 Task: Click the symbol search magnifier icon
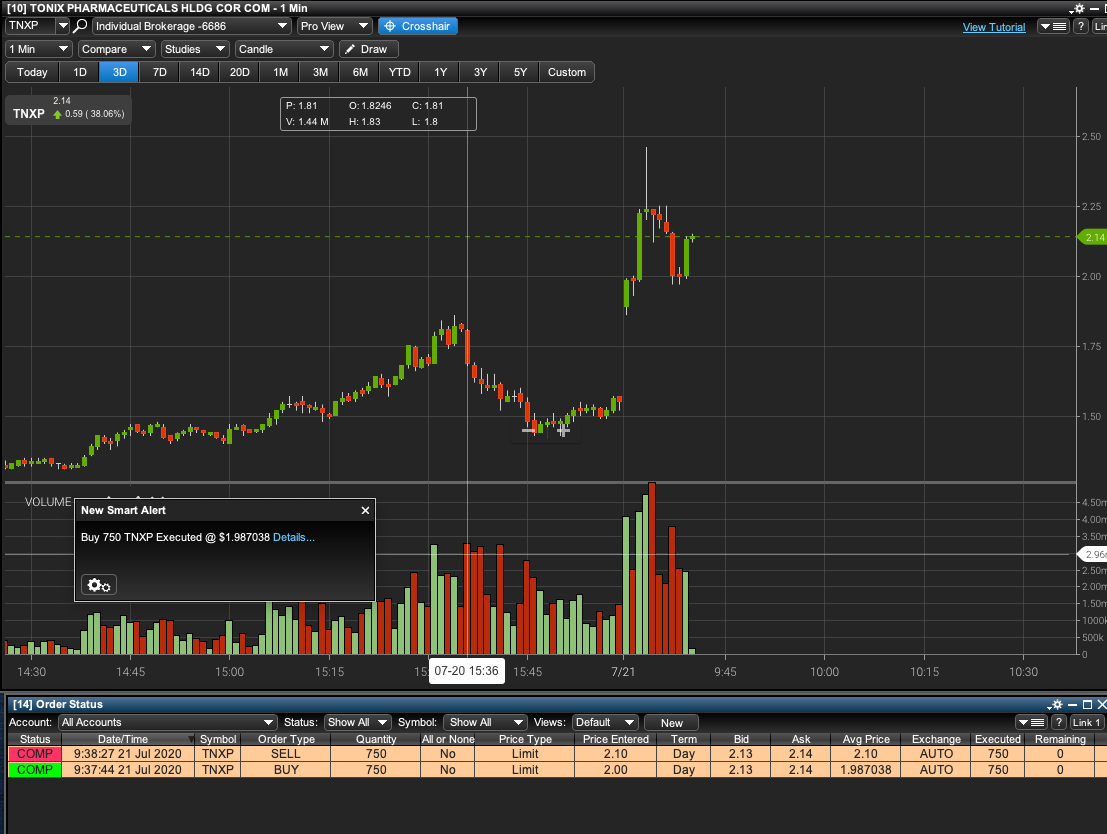pyautogui.click(x=81, y=26)
